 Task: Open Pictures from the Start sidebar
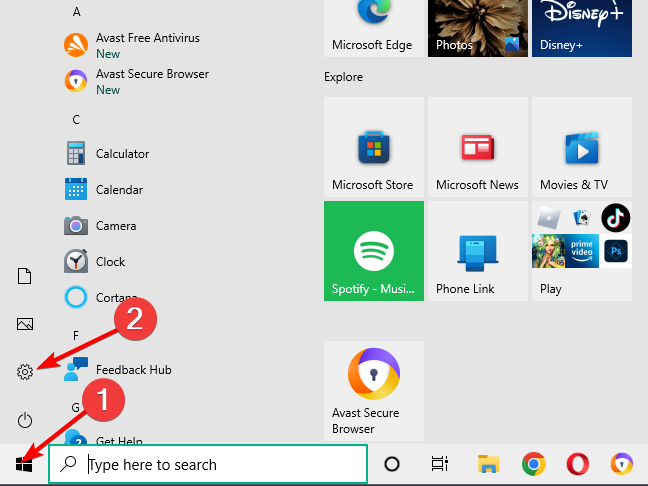pos(25,324)
